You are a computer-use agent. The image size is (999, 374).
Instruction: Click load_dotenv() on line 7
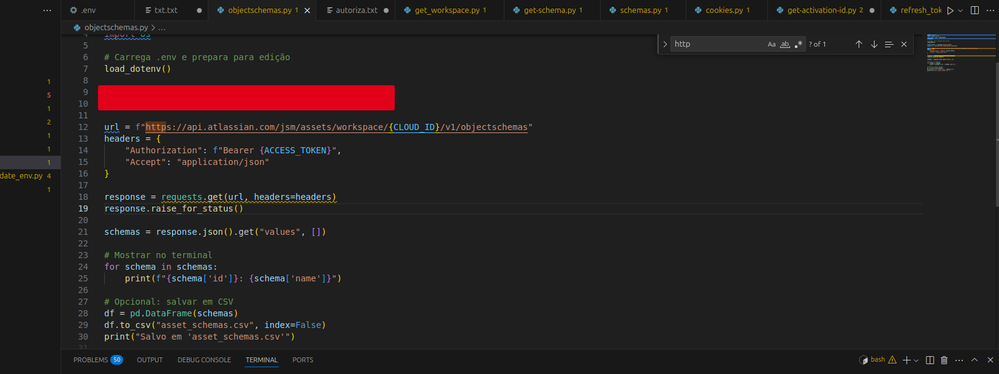coord(138,69)
